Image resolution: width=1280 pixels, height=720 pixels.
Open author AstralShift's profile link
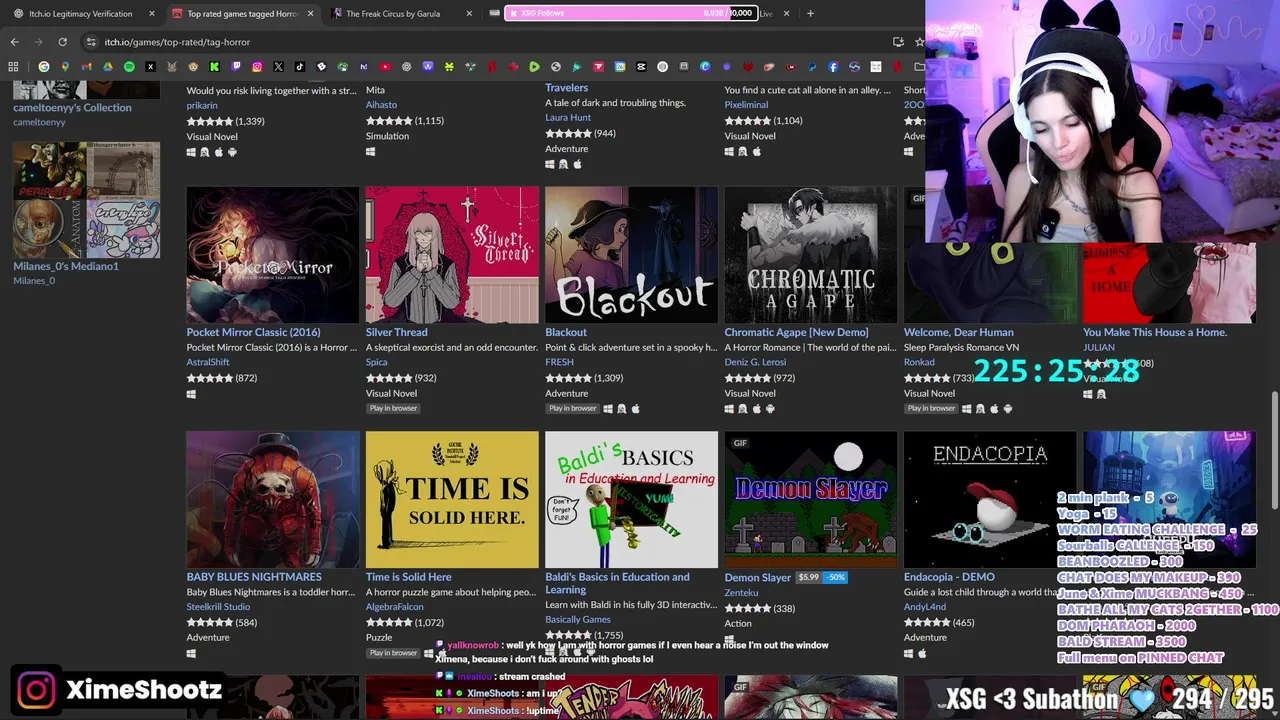pos(207,362)
